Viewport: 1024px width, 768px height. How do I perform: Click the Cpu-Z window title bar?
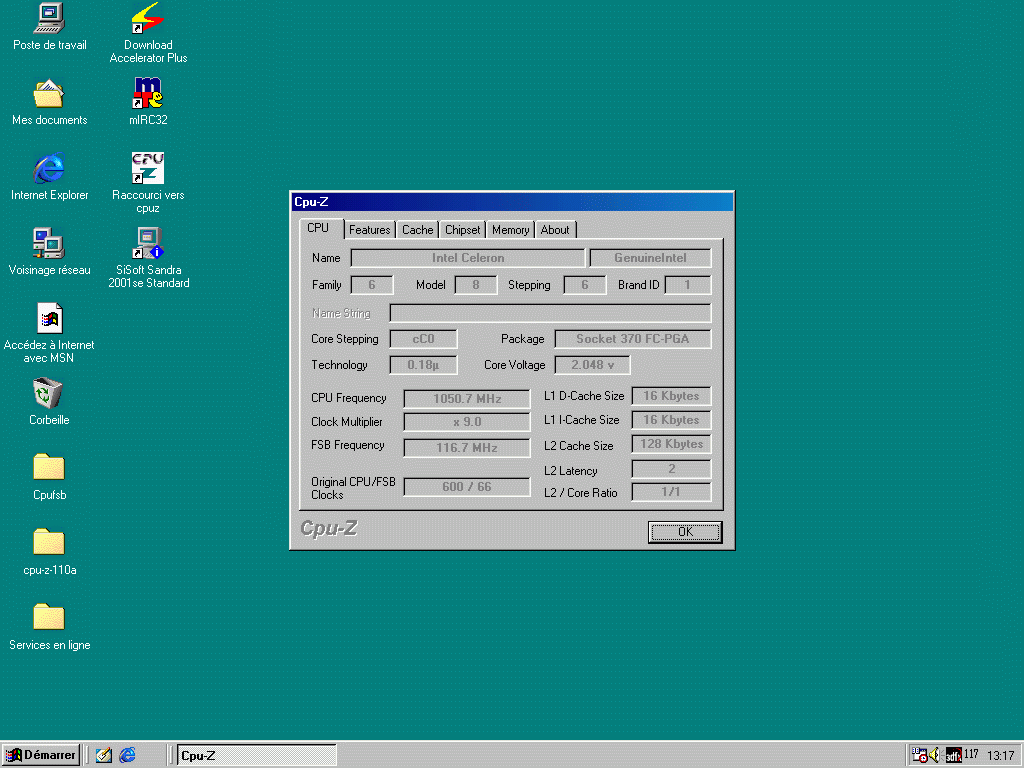coord(512,202)
